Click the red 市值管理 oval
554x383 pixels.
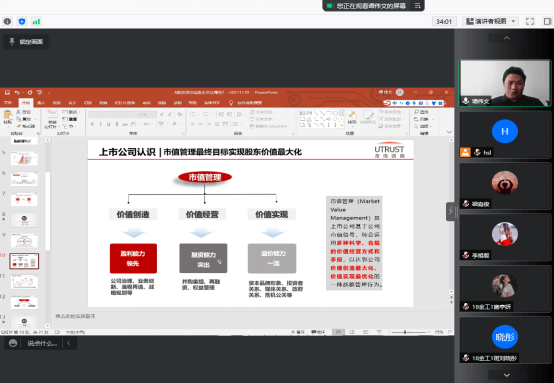tap(205, 177)
